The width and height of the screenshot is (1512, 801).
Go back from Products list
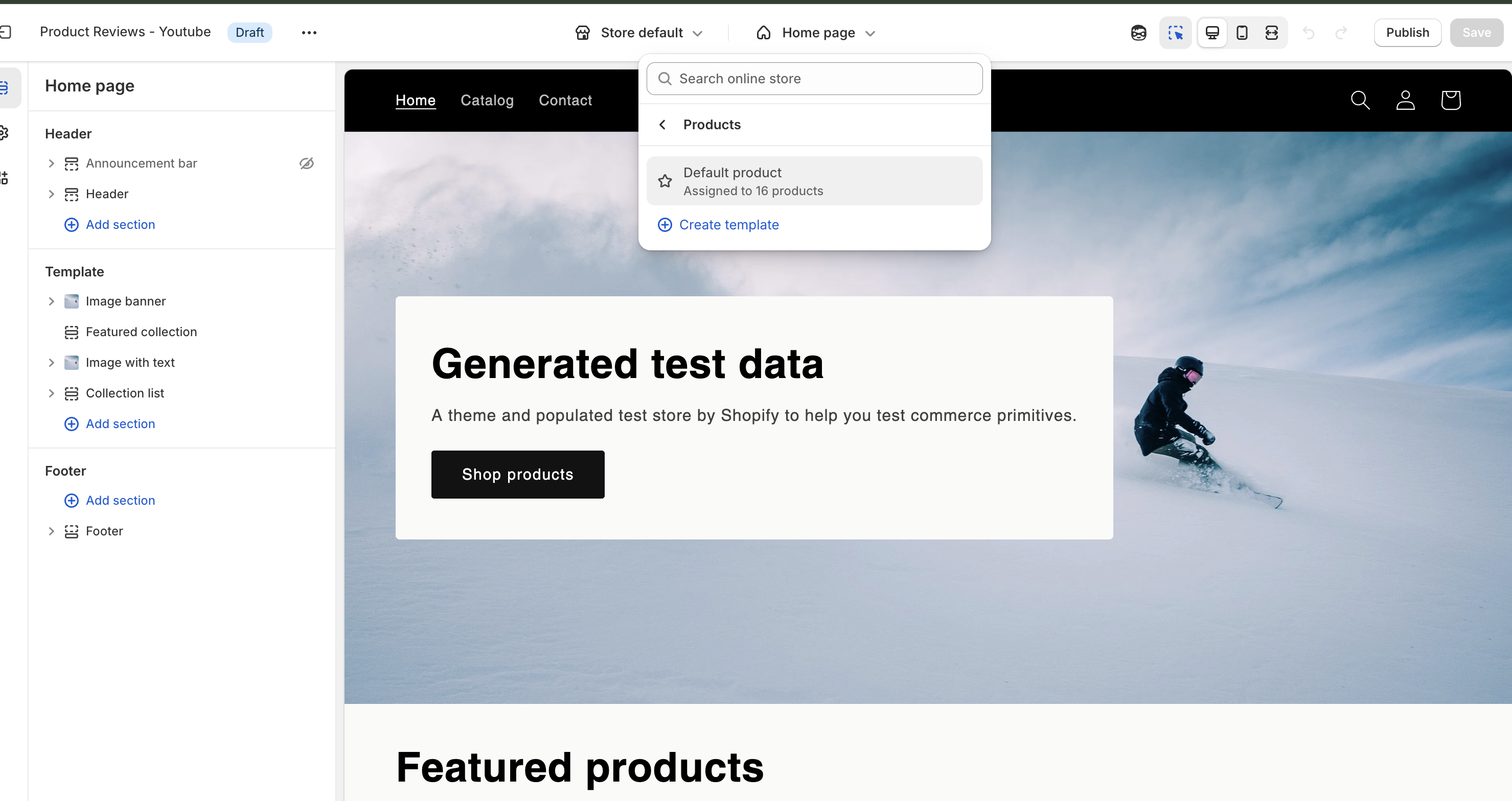point(662,125)
